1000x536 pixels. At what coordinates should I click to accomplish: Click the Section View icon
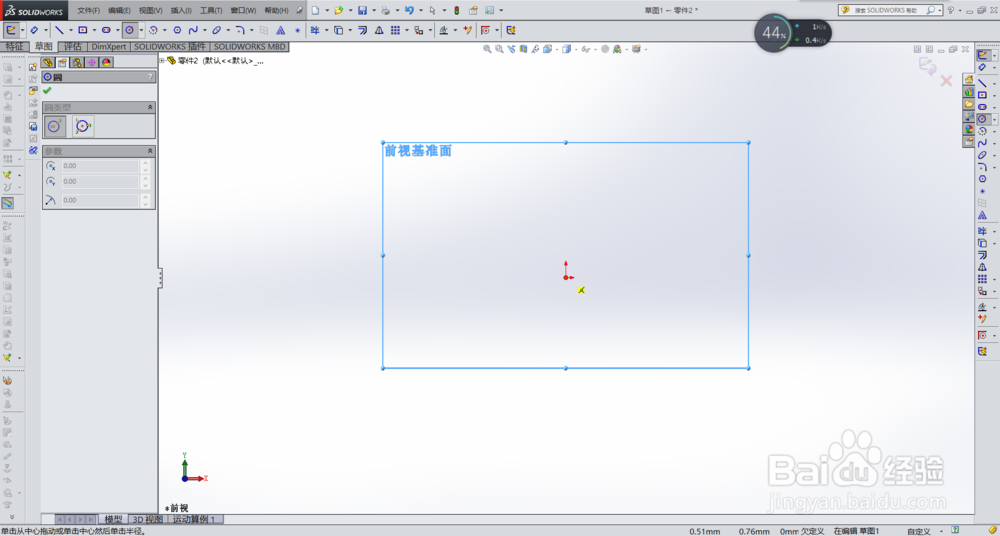pyautogui.click(x=524, y=49)
